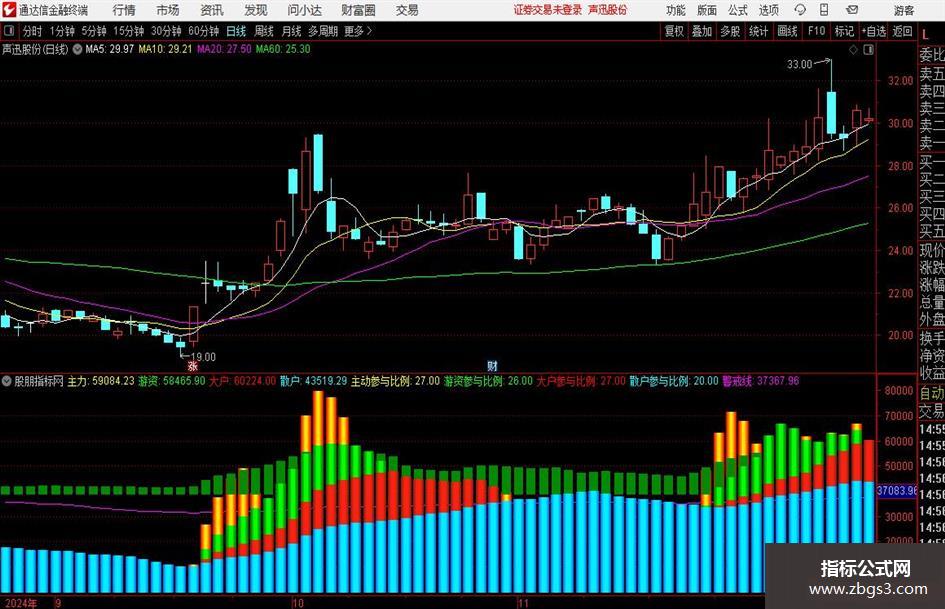Click the 返回 back button

(x=902, y=31)
